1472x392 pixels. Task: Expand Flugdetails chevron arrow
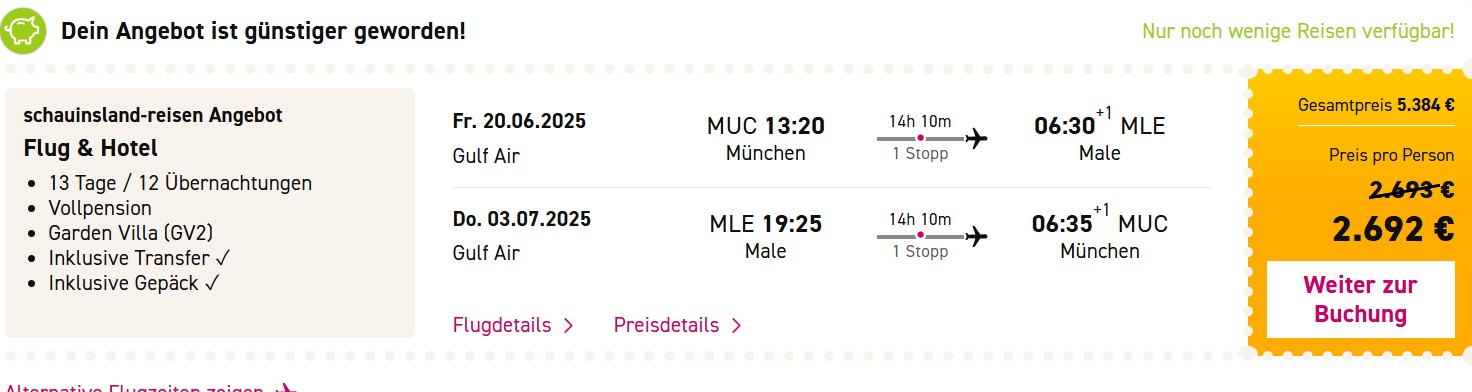(x=569, y=325)
